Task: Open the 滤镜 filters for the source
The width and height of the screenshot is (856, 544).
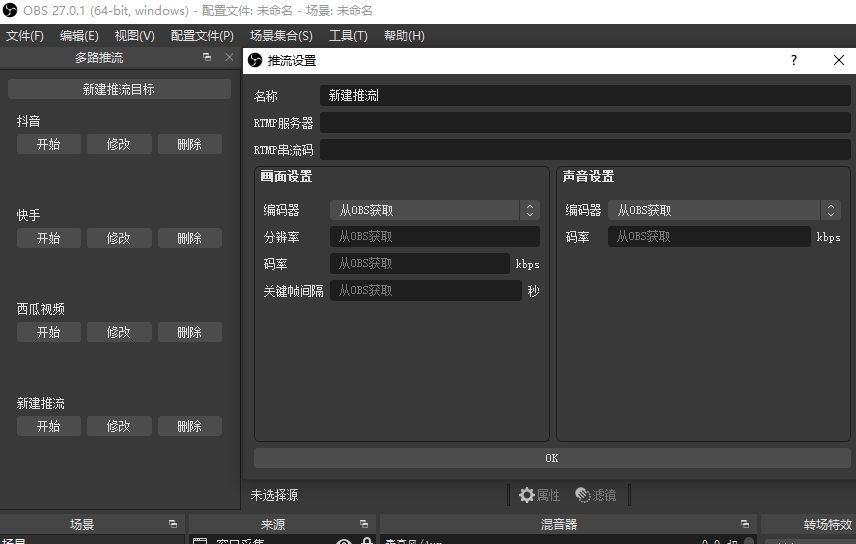Action: 596,495
